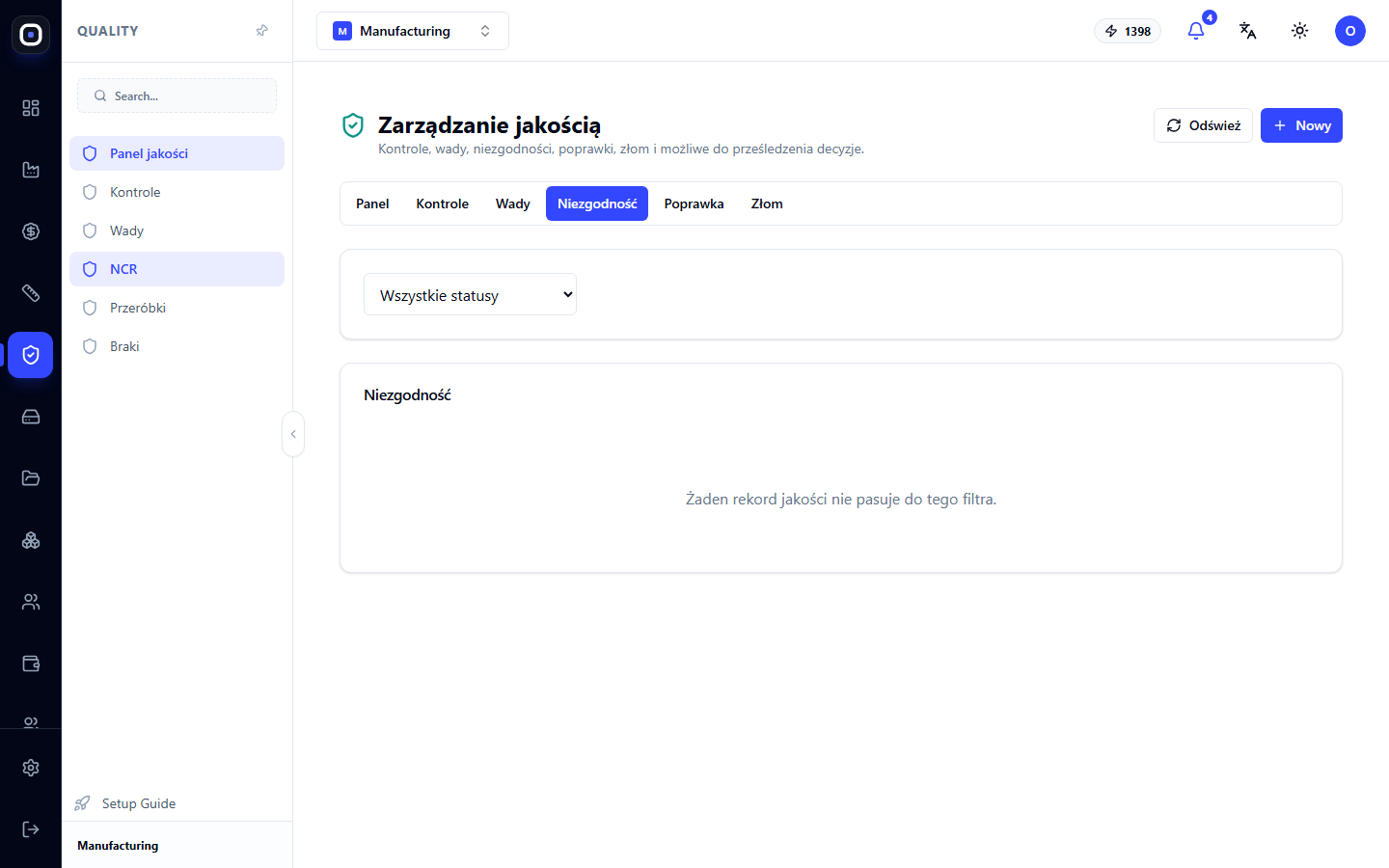Open the dashboard grid icon in left rail
1389x868 pixels.
[x=31, y=108]
